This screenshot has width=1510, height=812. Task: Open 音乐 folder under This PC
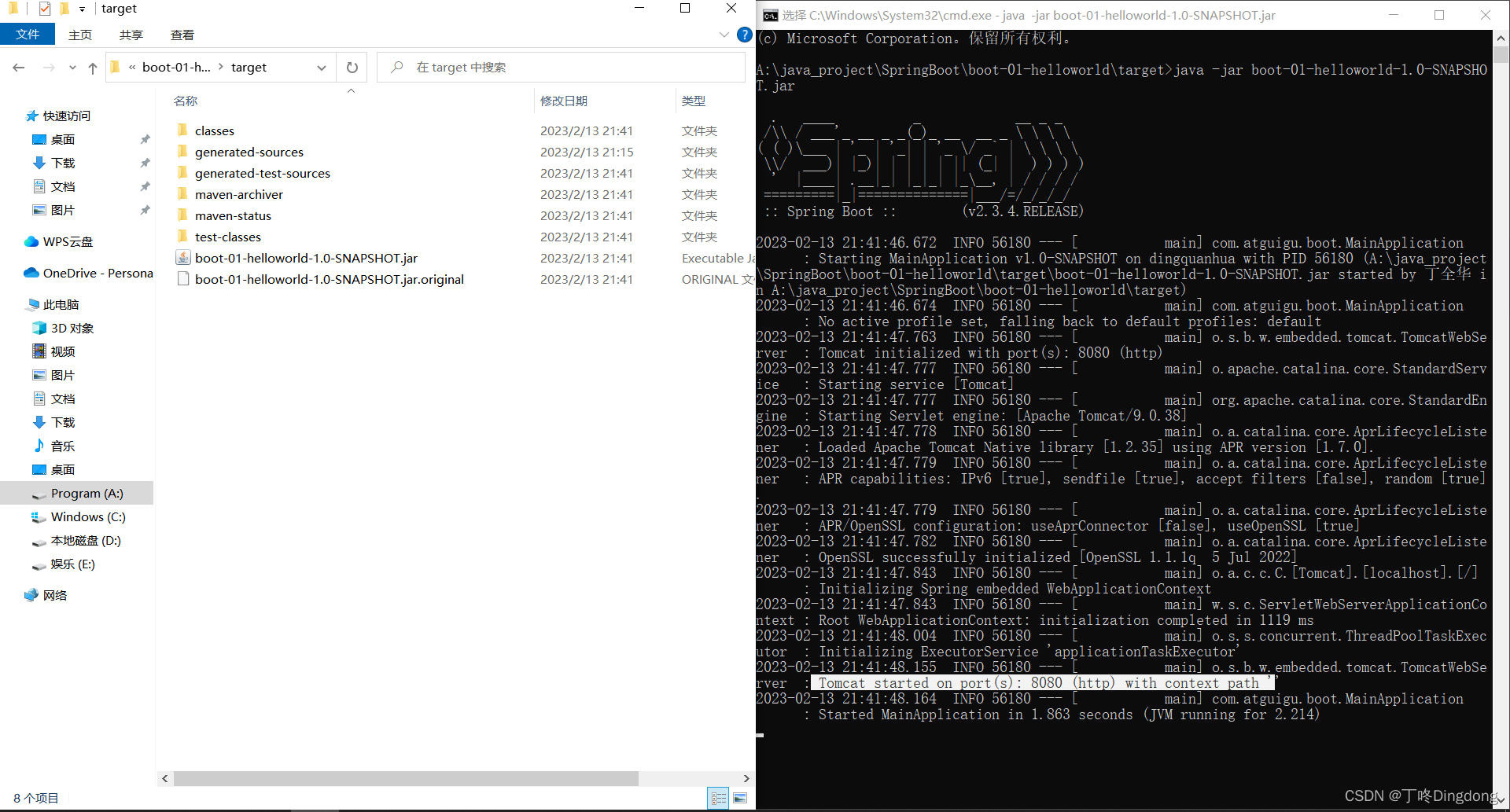coord(63,446)
